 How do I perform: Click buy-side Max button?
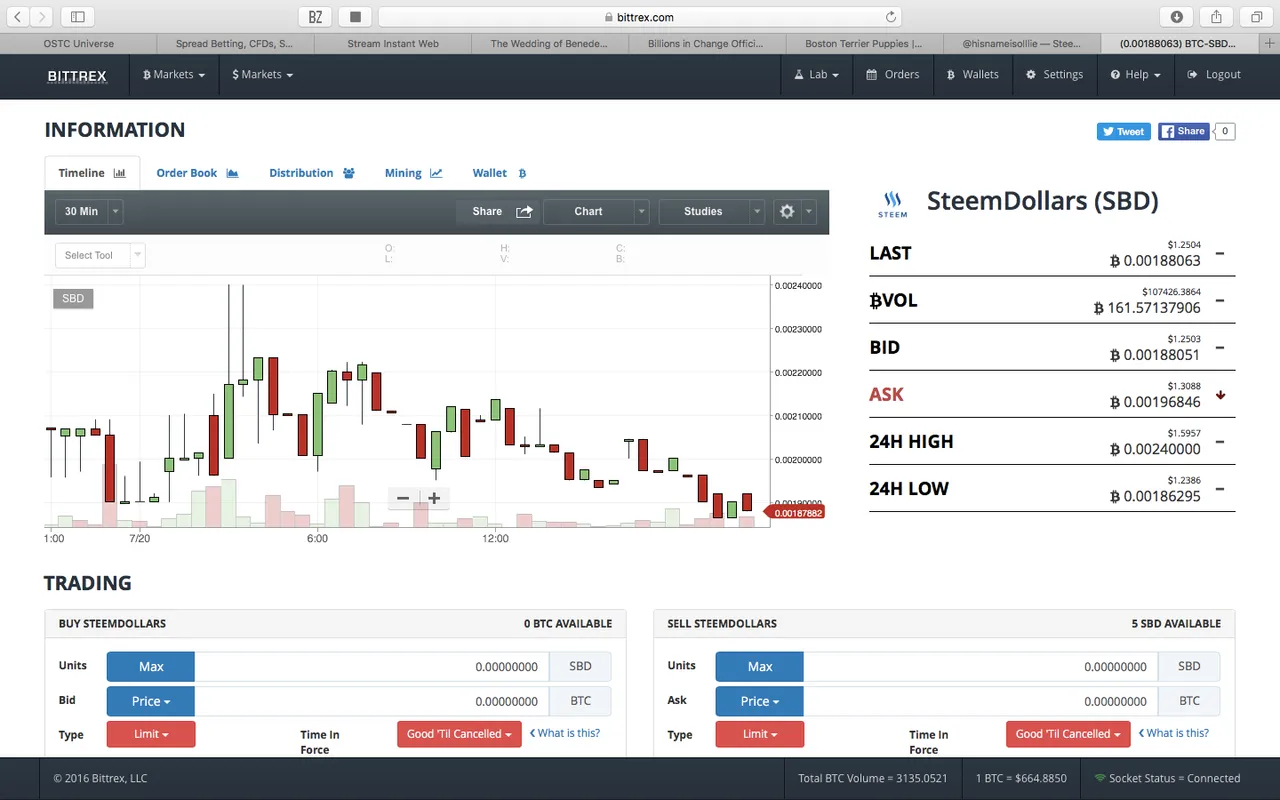[151, 667]
